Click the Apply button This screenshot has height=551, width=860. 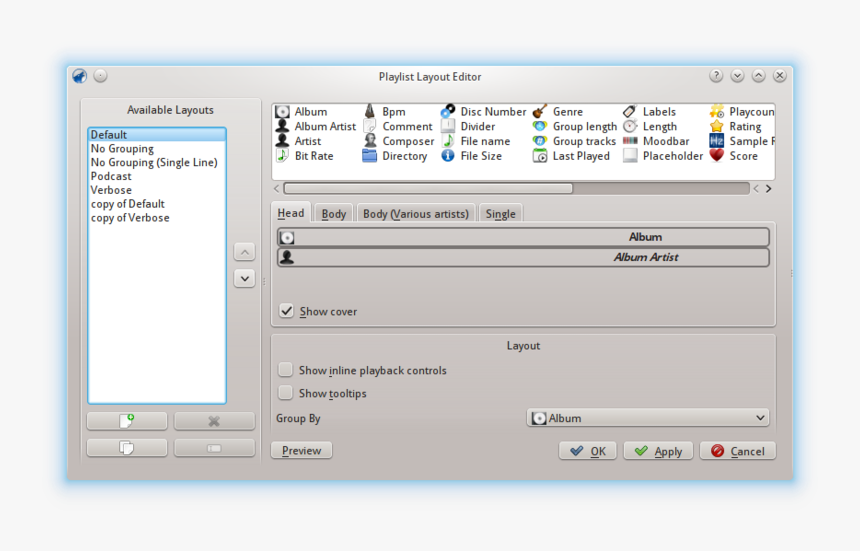point(658,451)
